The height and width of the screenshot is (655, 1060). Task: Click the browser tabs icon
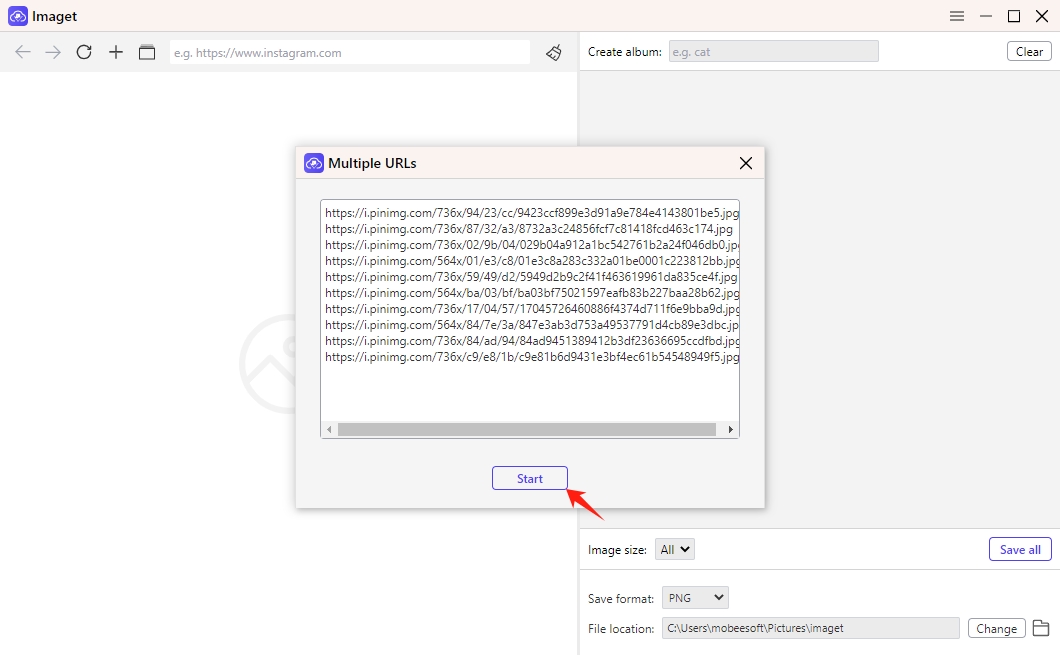147,52
